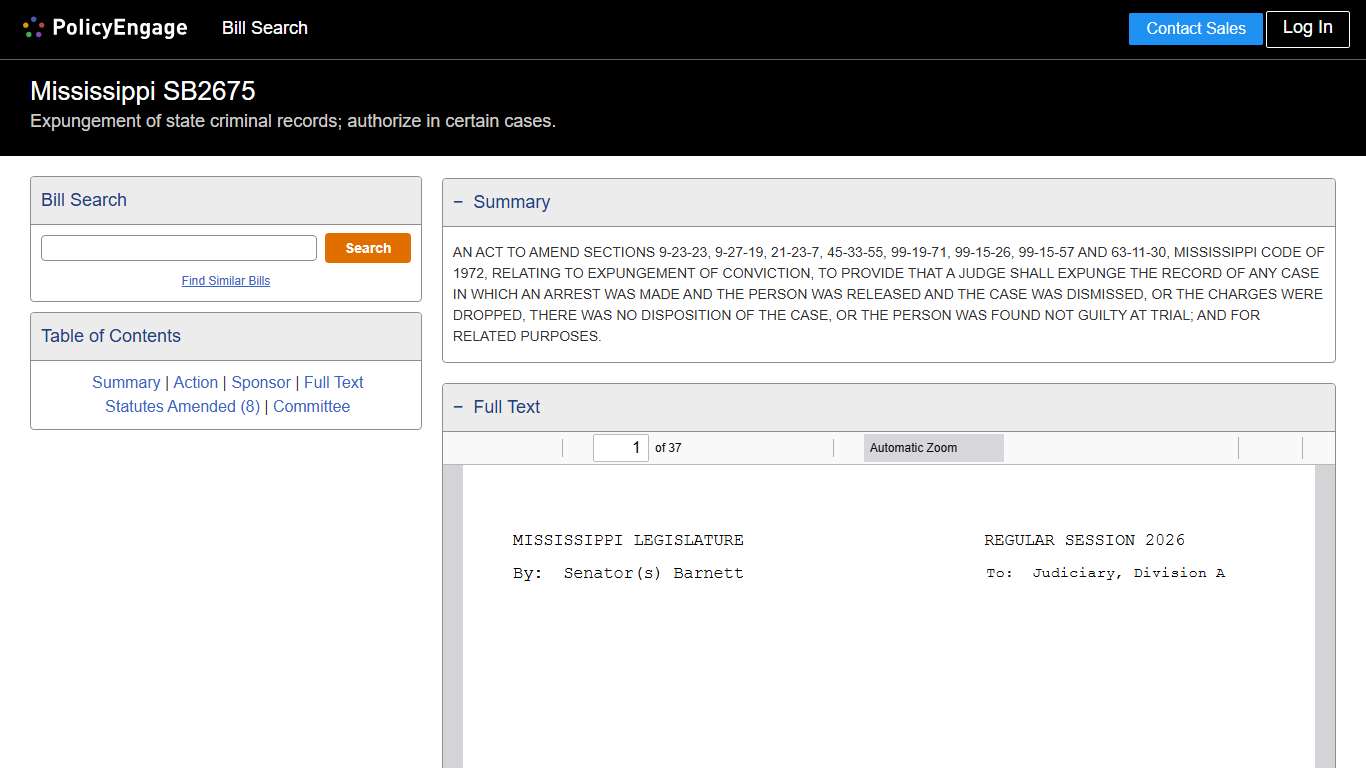Focus the bill search text field
Image resolution: width=1366 pixels, height=768 pixels.
click(179, 248)
